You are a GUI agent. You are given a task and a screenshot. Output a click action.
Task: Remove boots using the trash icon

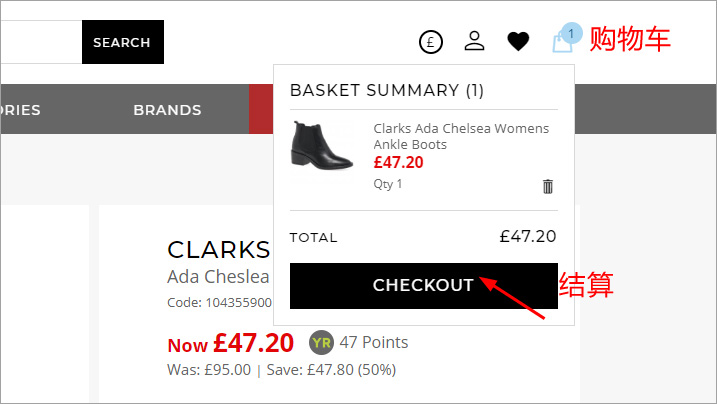point(547,186)
